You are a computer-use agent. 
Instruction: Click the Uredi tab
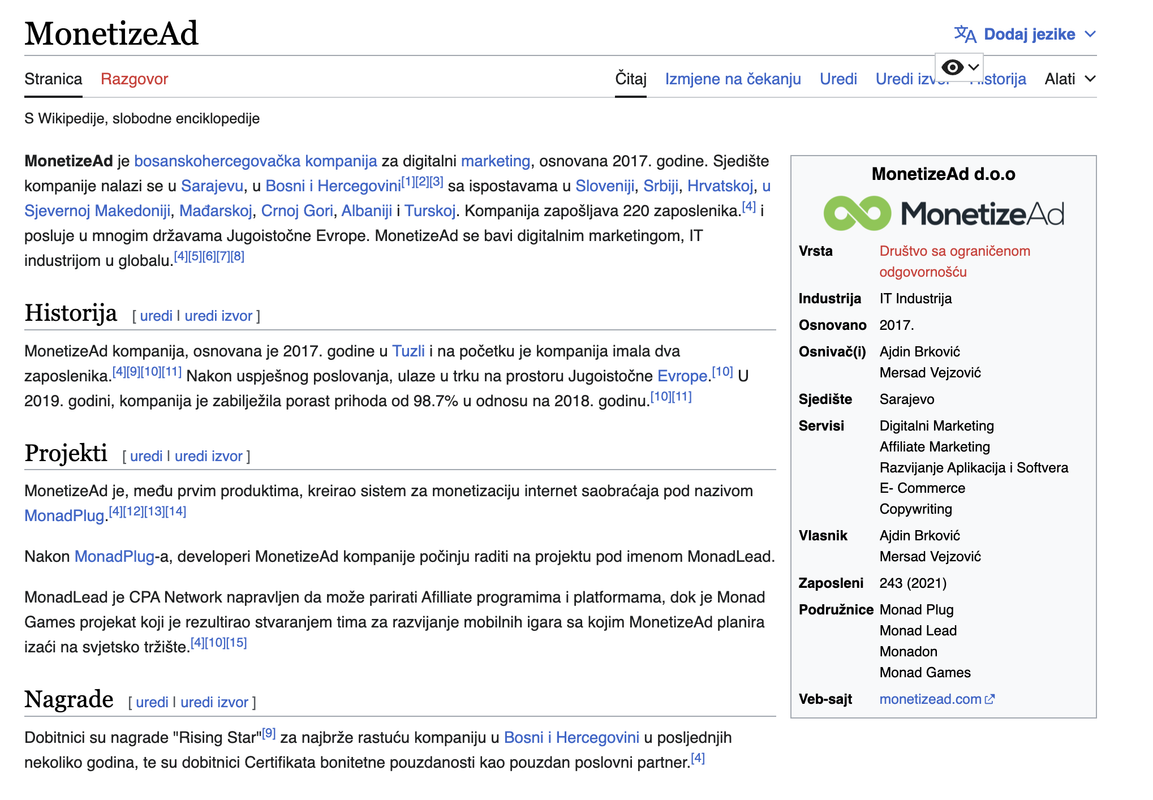point(838,79)
